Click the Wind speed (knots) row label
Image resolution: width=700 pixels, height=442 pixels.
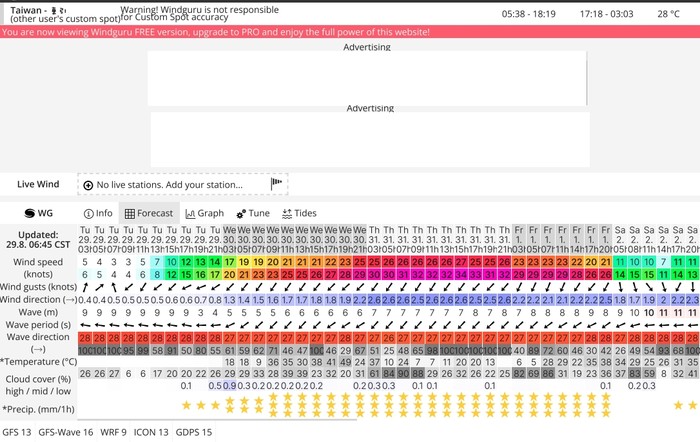point(38,268)
